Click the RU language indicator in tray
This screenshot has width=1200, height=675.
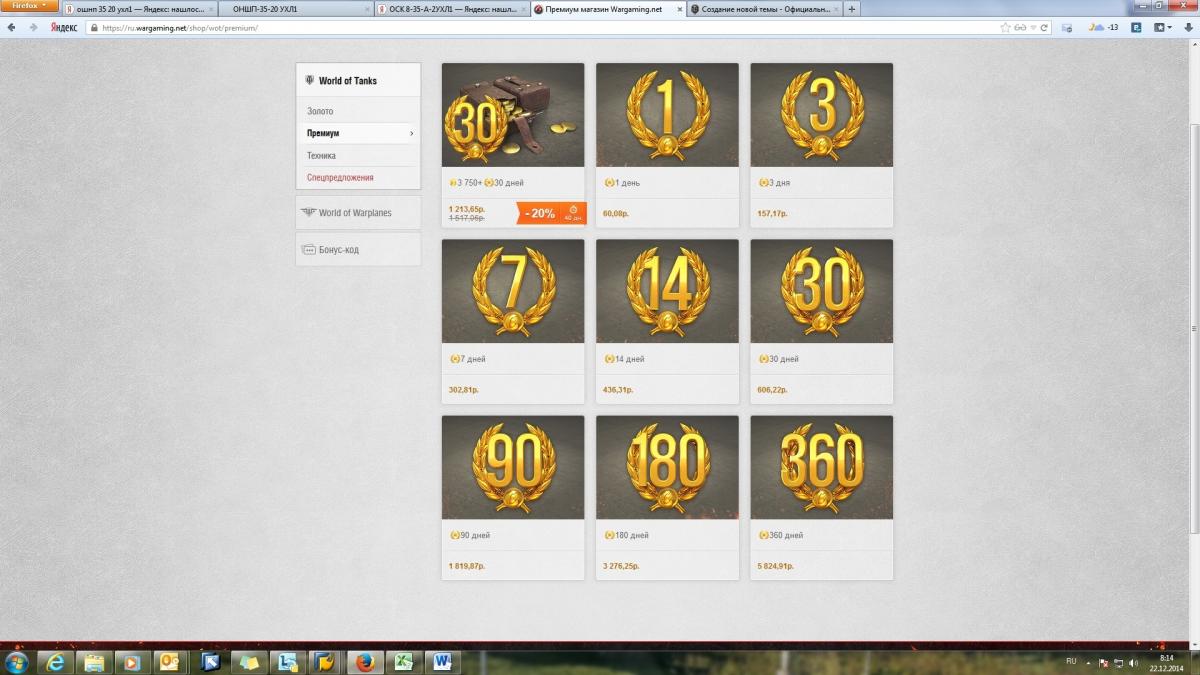point(1072,661)
